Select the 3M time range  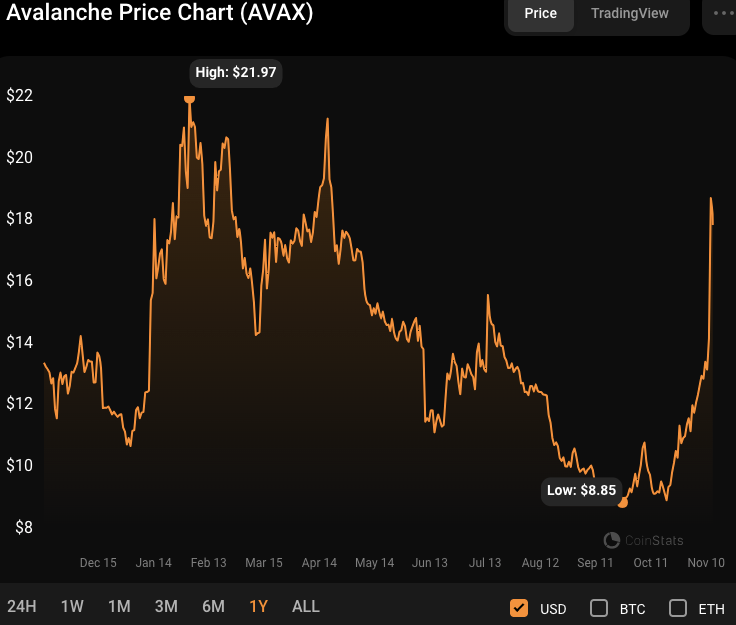point(166,606)
